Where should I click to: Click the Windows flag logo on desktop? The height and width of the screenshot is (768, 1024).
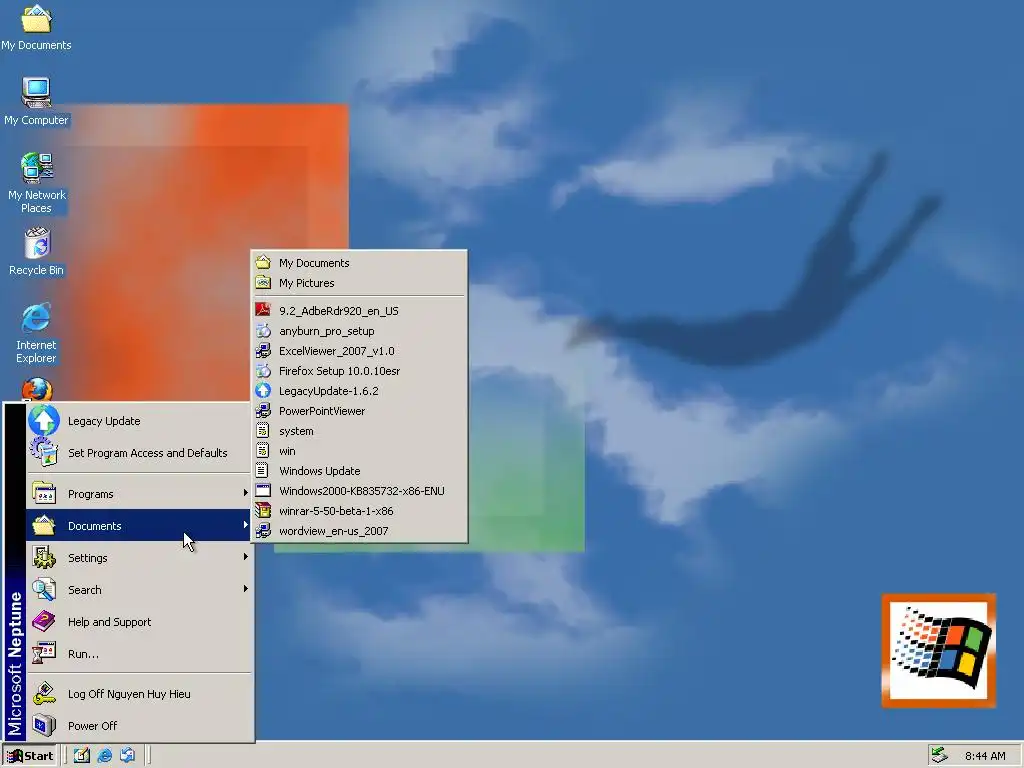[939, 650]
